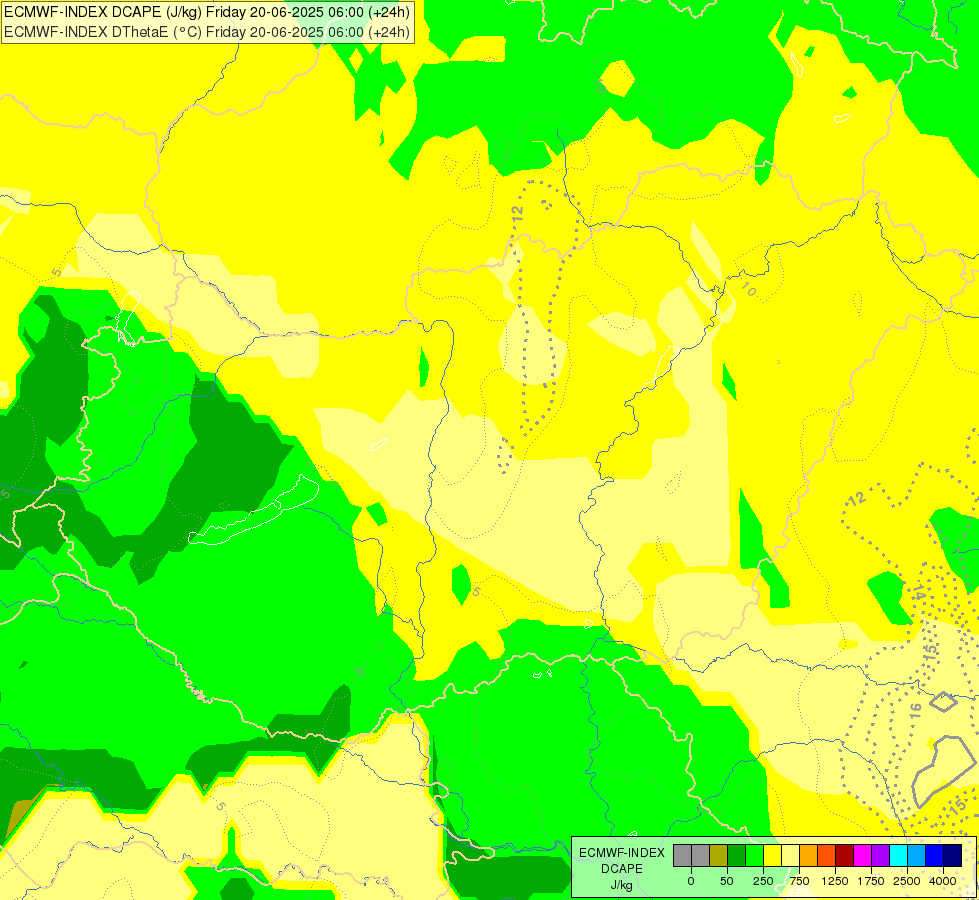Click the contour label 14 on map

pos(918,593)
